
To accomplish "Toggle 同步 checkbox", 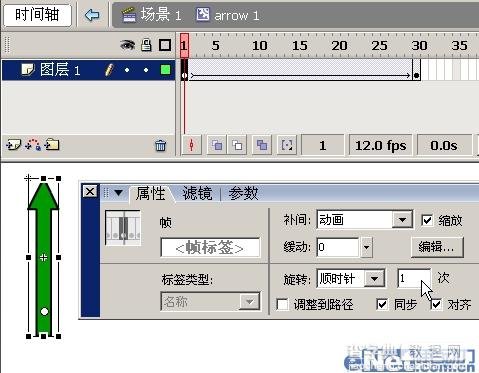I will click(382, 304).
